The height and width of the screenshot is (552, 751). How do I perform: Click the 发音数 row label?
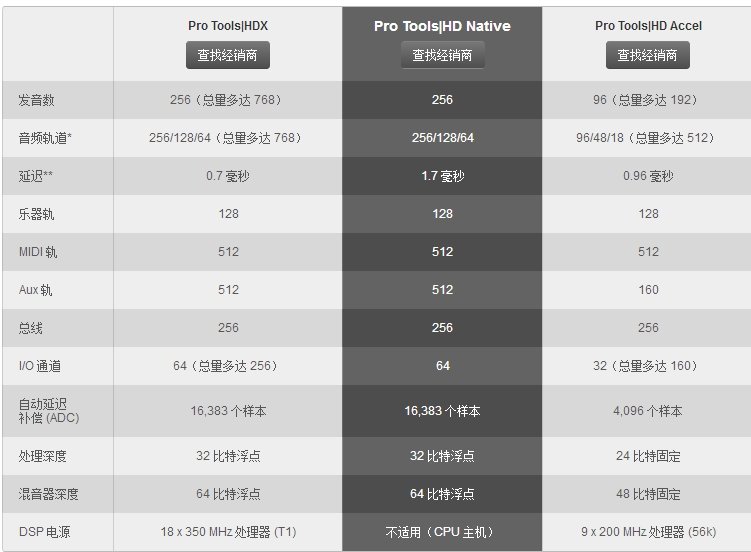pos(36,100)
